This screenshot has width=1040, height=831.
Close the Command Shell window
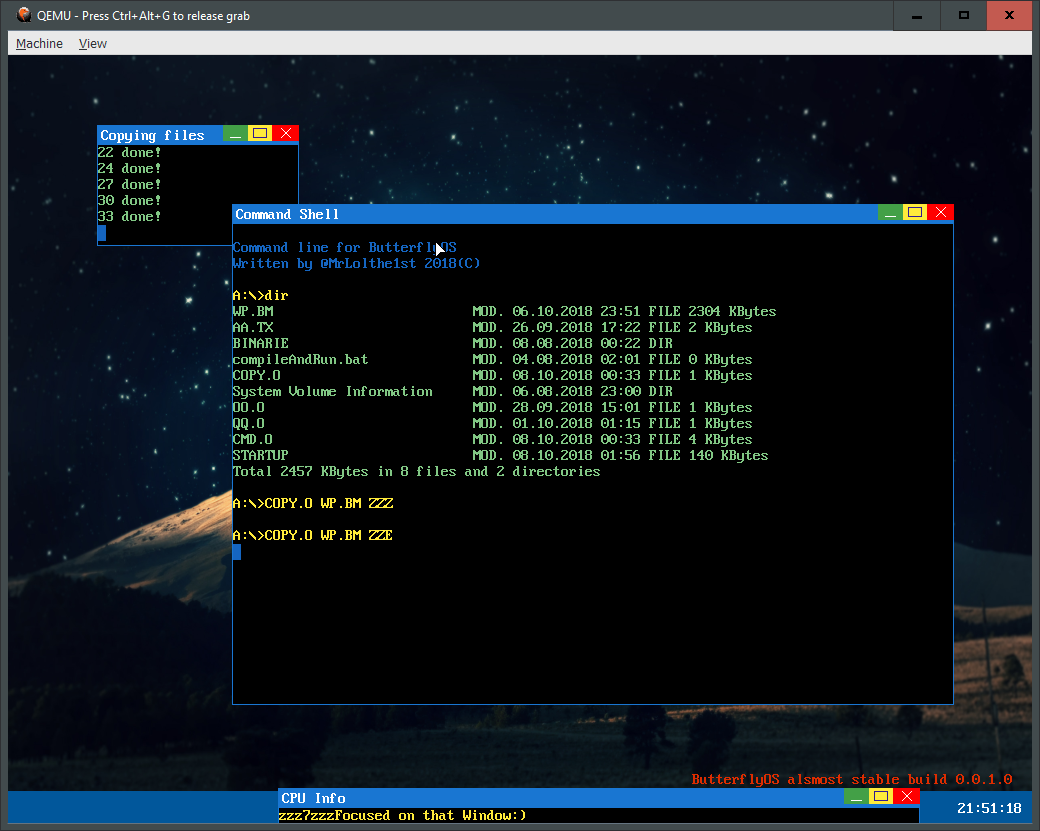click(x=941, y=213)
